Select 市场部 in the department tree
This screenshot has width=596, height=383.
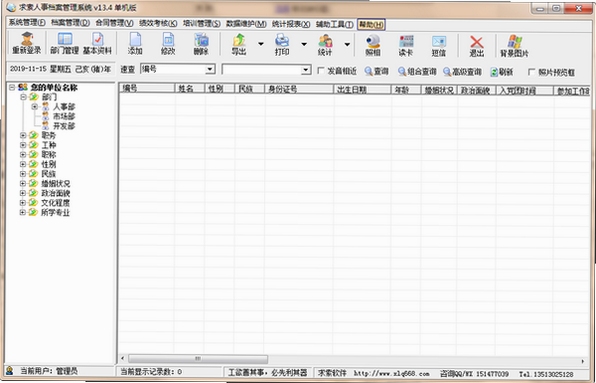click(x=63, y=116)
